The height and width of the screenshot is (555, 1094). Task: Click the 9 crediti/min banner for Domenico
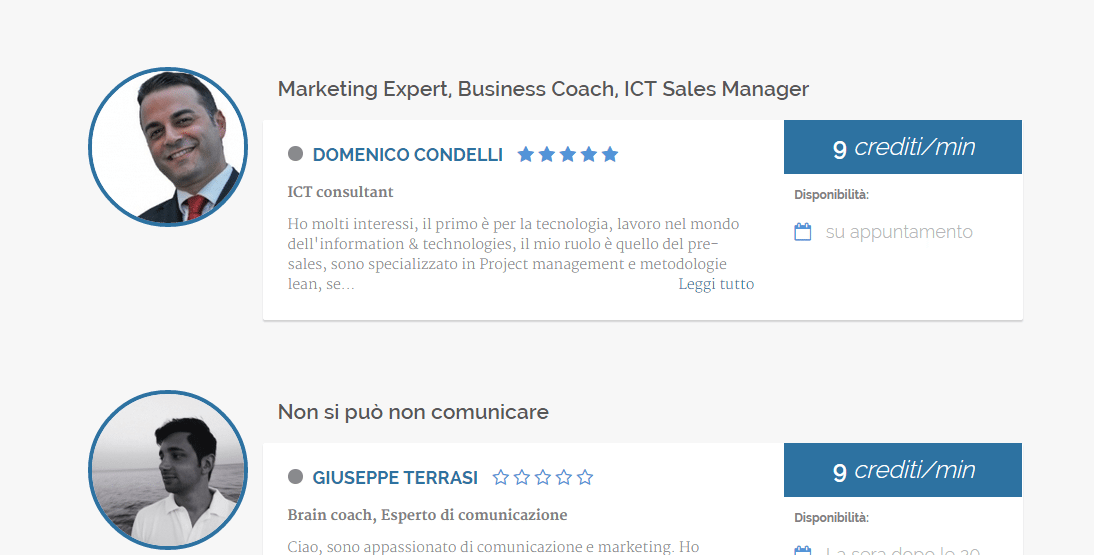[x=902, y=147]
